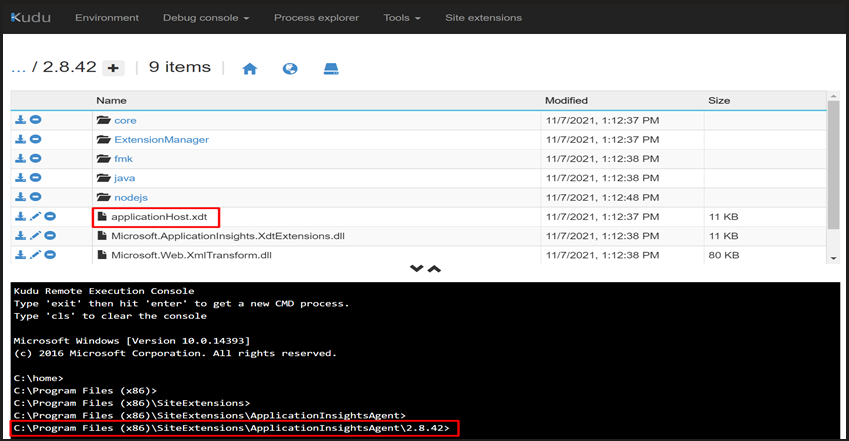Click the file list scrollbar thumb
The width and height of the screenshot is (849, 441).
pos(833,164)
